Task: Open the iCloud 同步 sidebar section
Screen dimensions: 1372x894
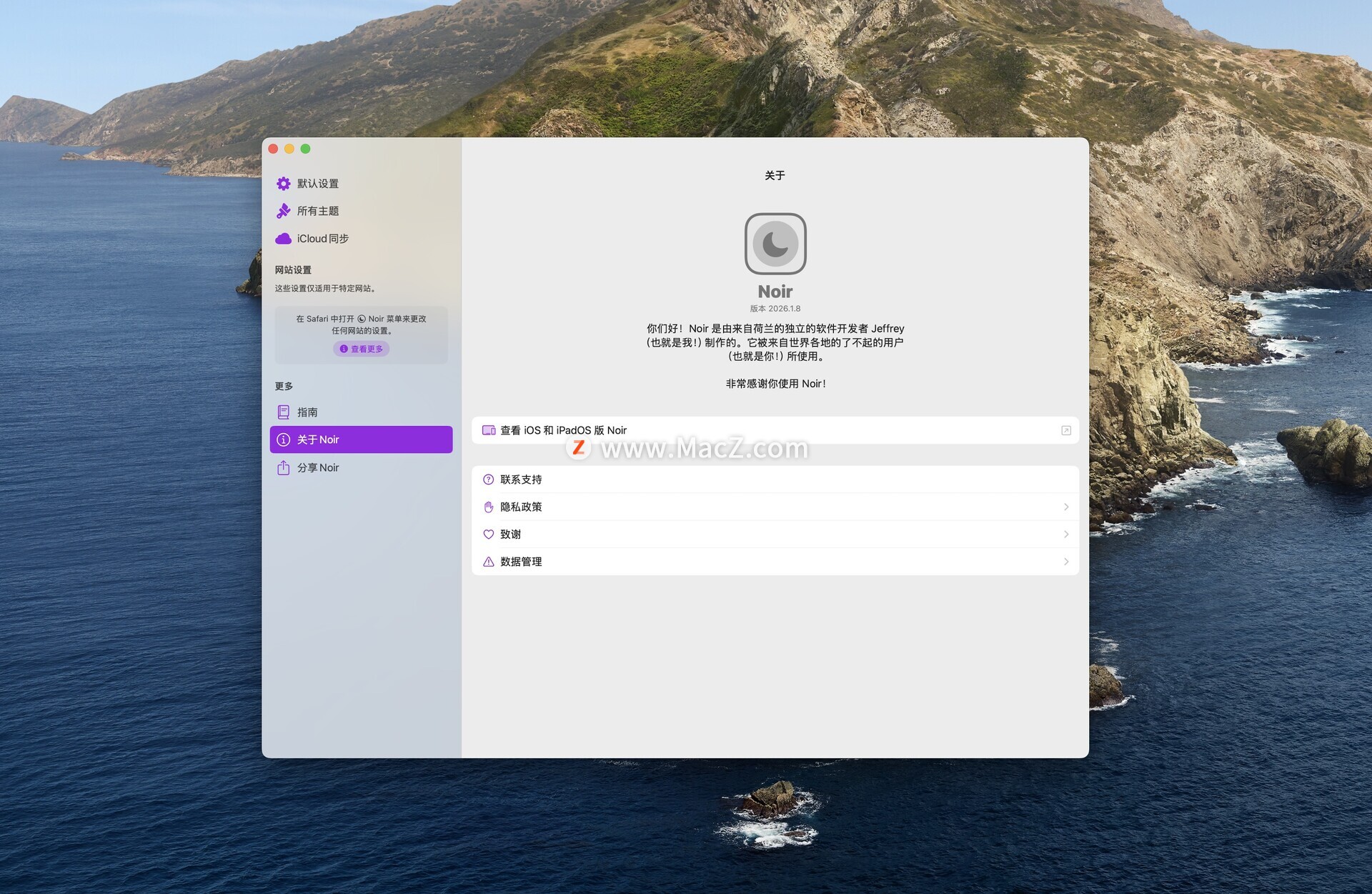Action: tap(361, 239)
